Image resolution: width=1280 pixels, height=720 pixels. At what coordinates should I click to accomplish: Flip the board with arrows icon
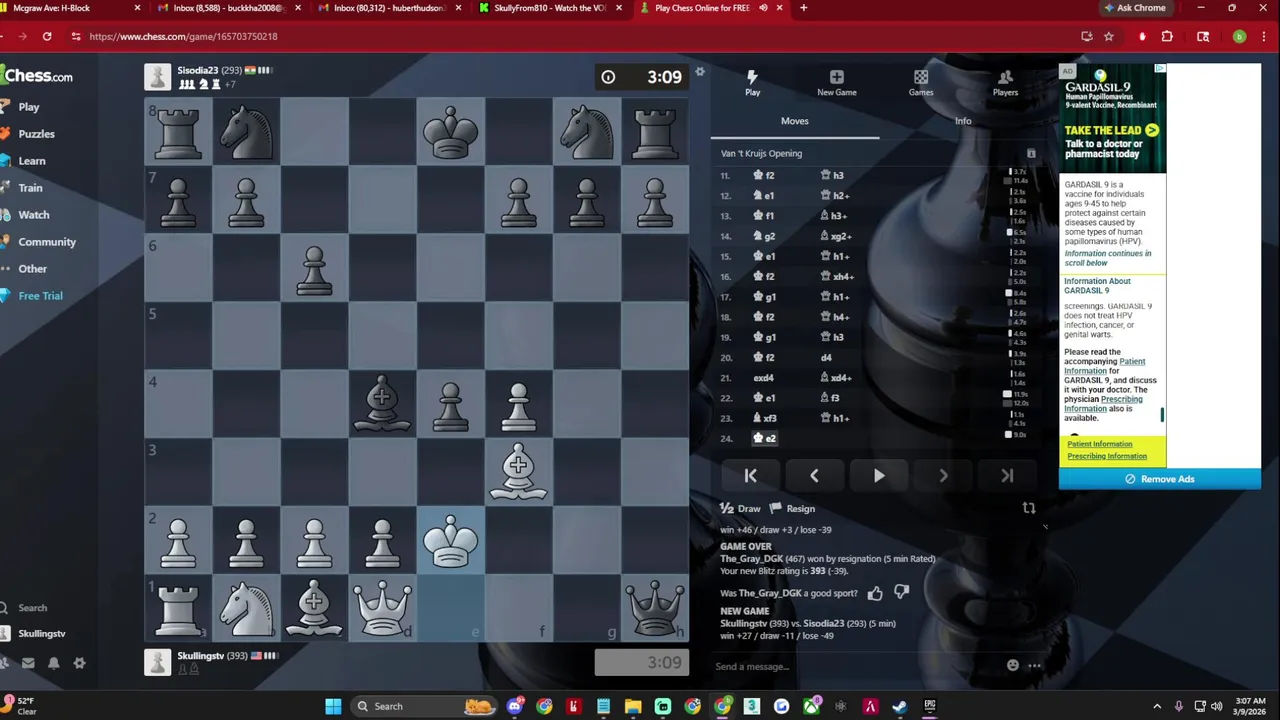1029,508
